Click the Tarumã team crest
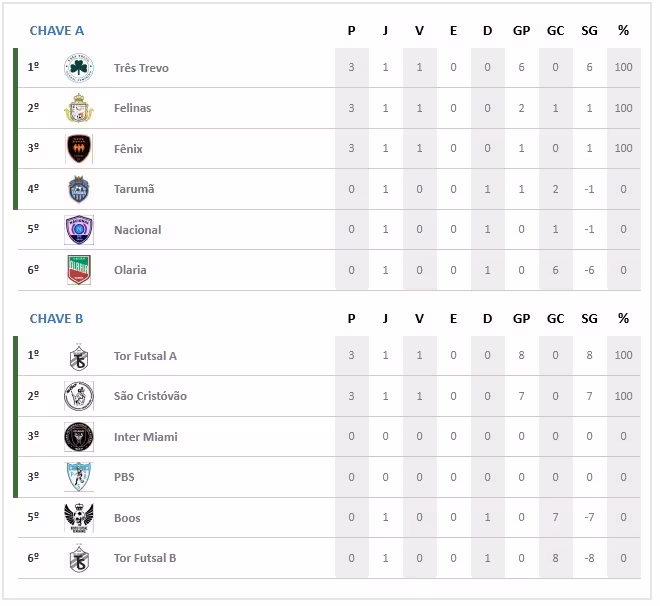Image resolution: width=660 pixels, height=606 pixels. (79, 189)
